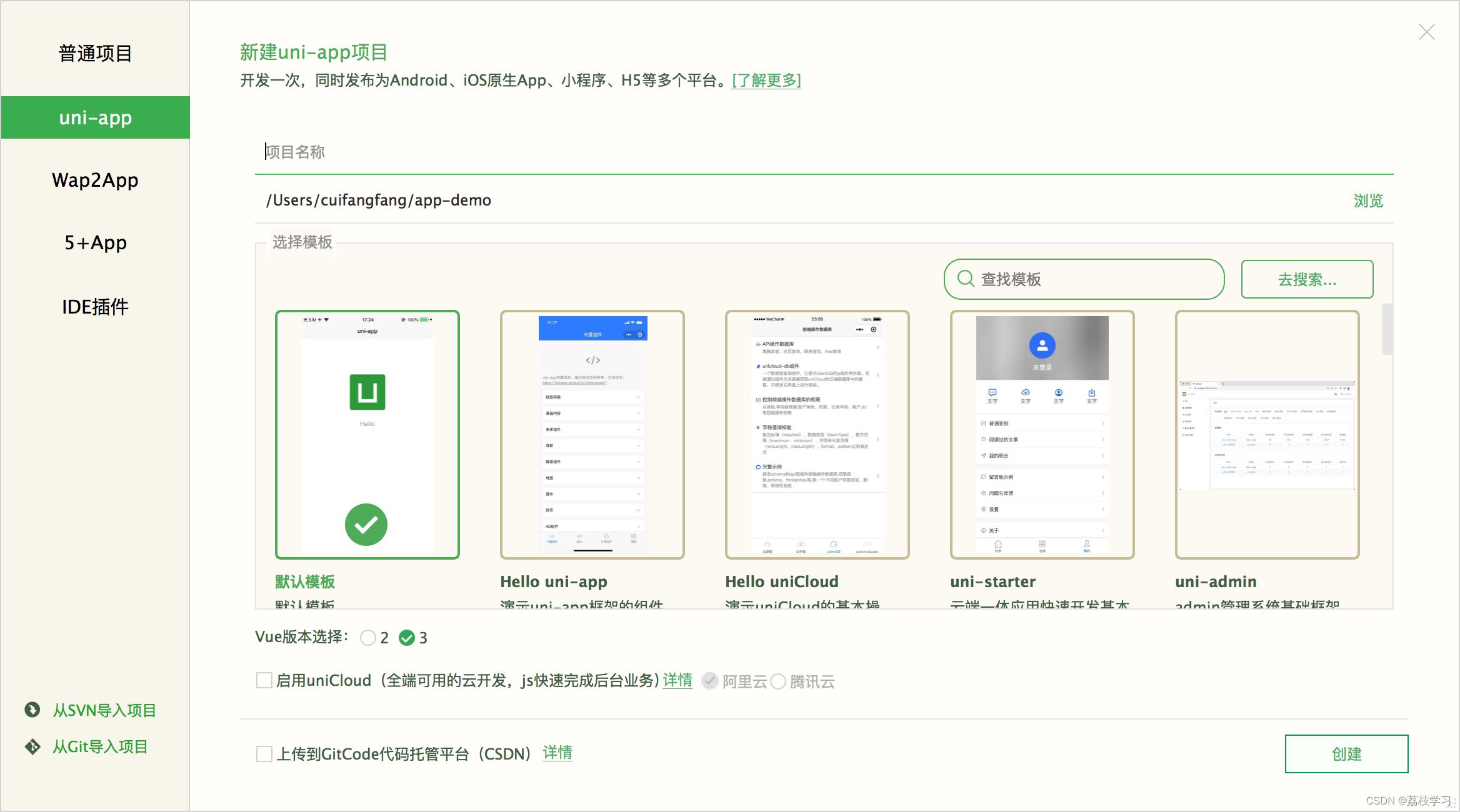Click the SVN import icon

[32, 710]
